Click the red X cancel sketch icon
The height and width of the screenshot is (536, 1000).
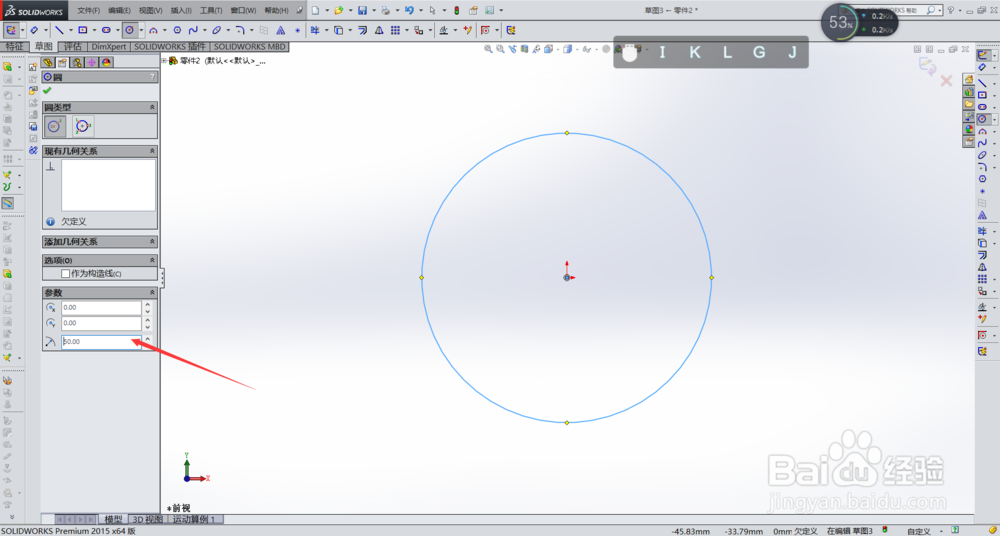point(946,80)
